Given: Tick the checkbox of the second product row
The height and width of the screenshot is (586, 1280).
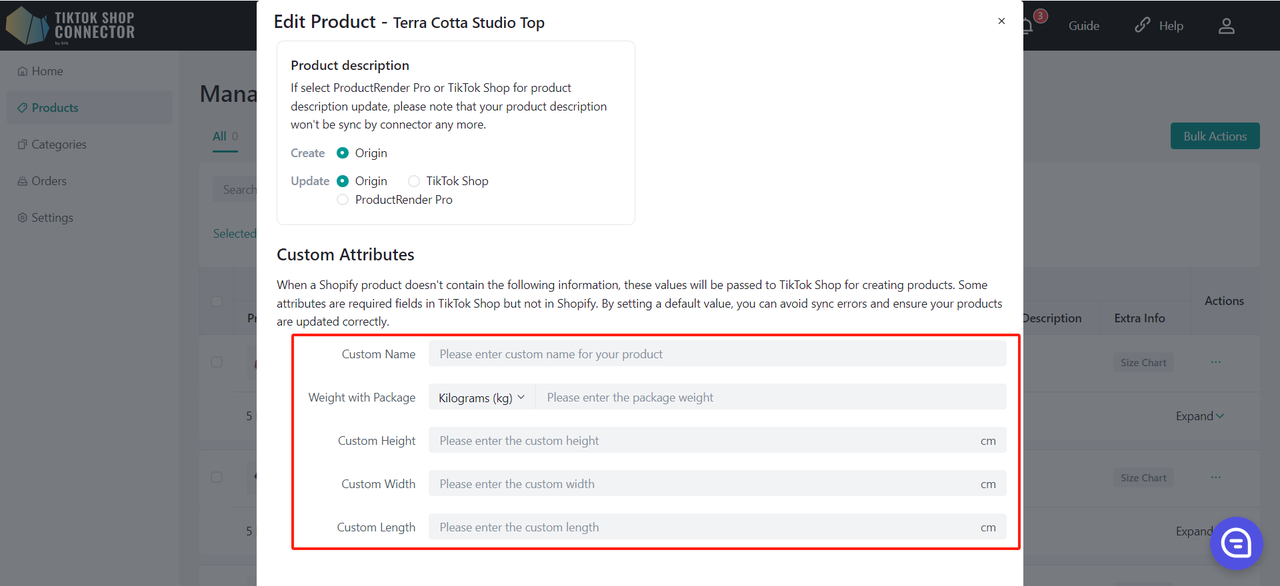Looking at the screenshot, I should [217, 477].
